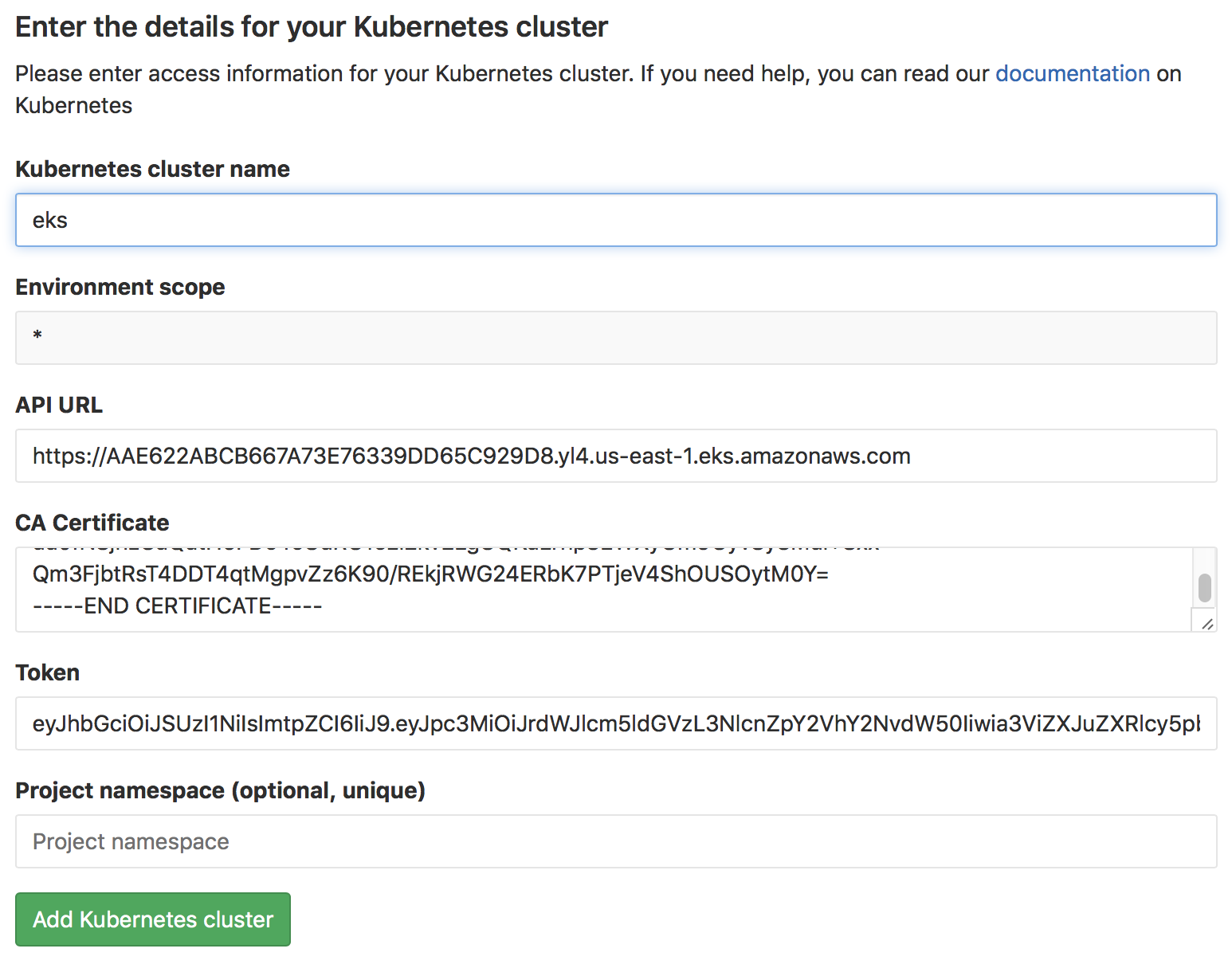The width and height of the screenshot is (1232, 972).
Task: Click the CA Certificate heading label
Action: pyautogui.click(x=92, y=523)
